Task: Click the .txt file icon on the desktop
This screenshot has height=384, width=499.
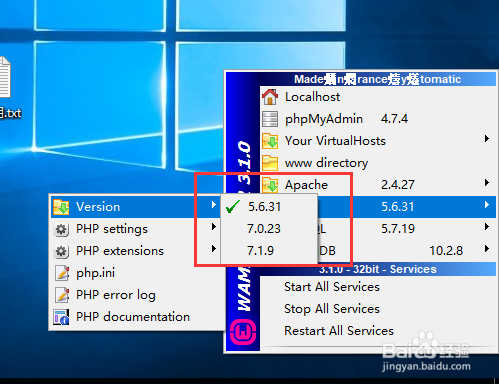Action: pos(5,77)
